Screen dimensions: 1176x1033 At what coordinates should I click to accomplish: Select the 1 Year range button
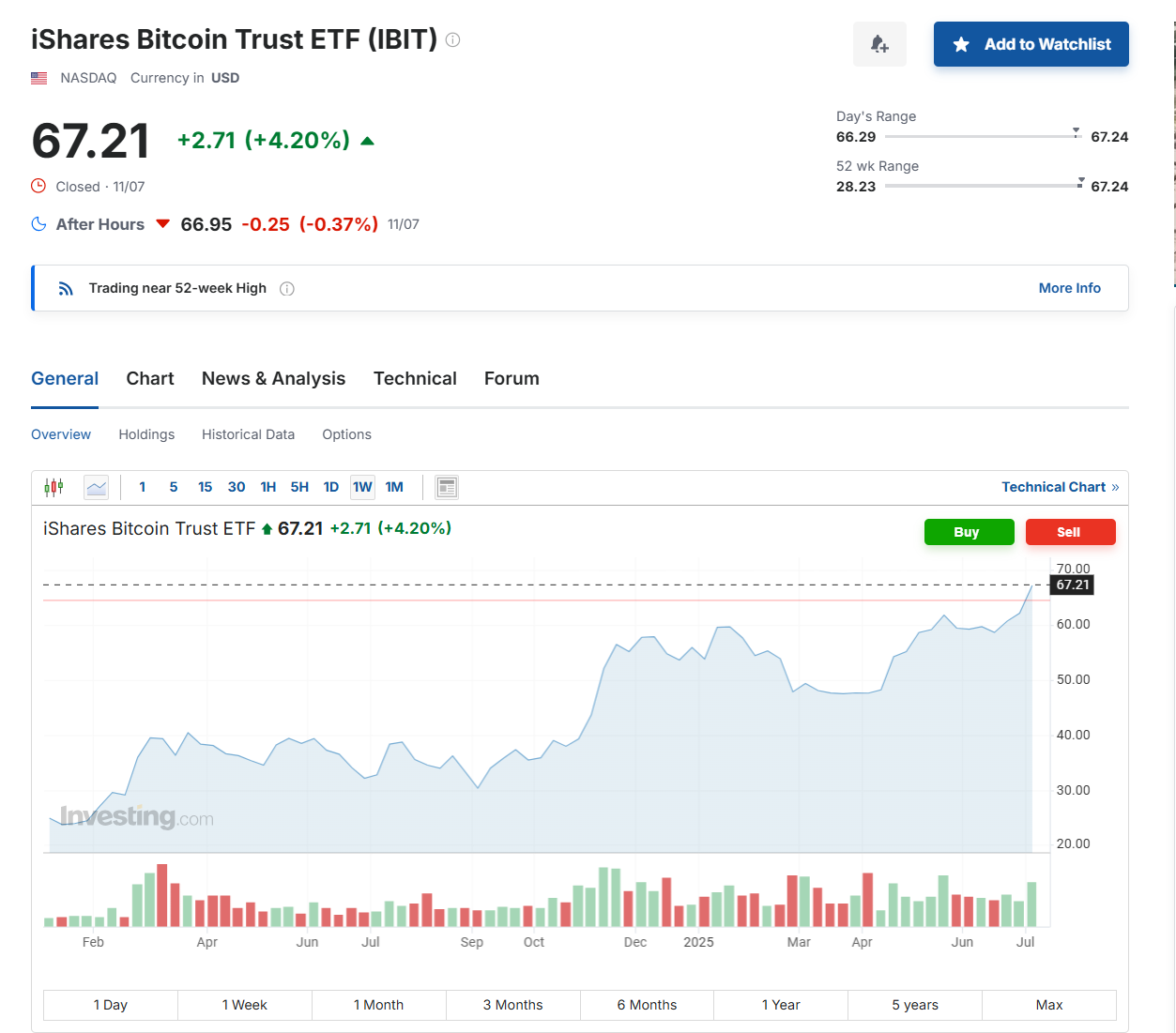[781, 1005]
